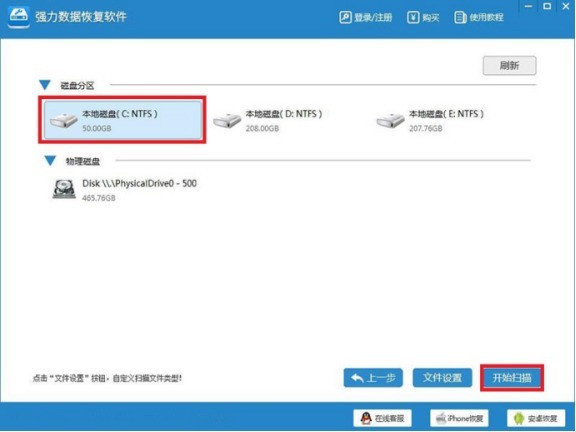The width and height of the screenshot is (576, 432).
Task: Select the PhysicalDrive0 hard disk icon
Action: 64,189
